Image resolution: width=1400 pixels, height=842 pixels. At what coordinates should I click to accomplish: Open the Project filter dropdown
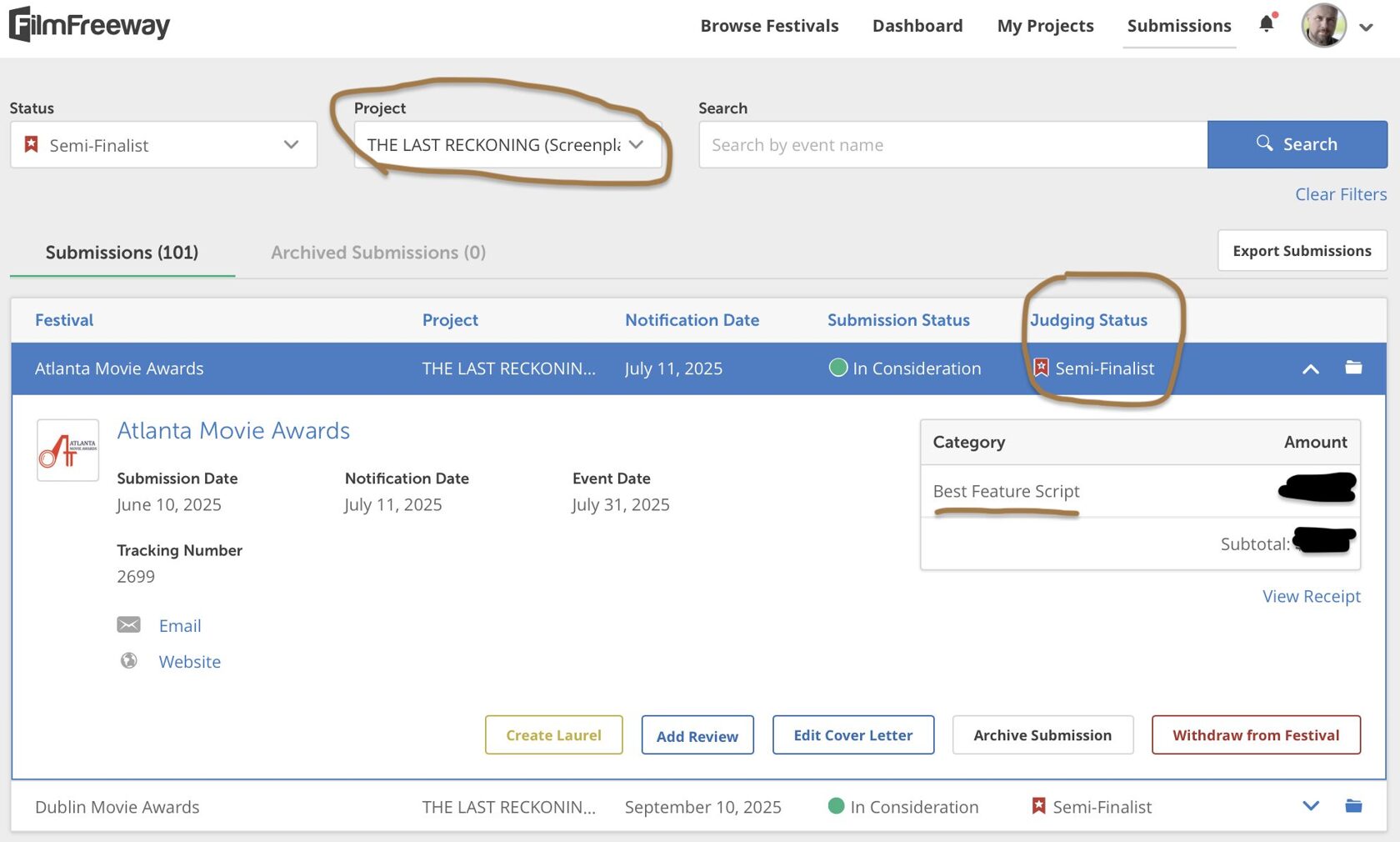(x=507, y=145)
